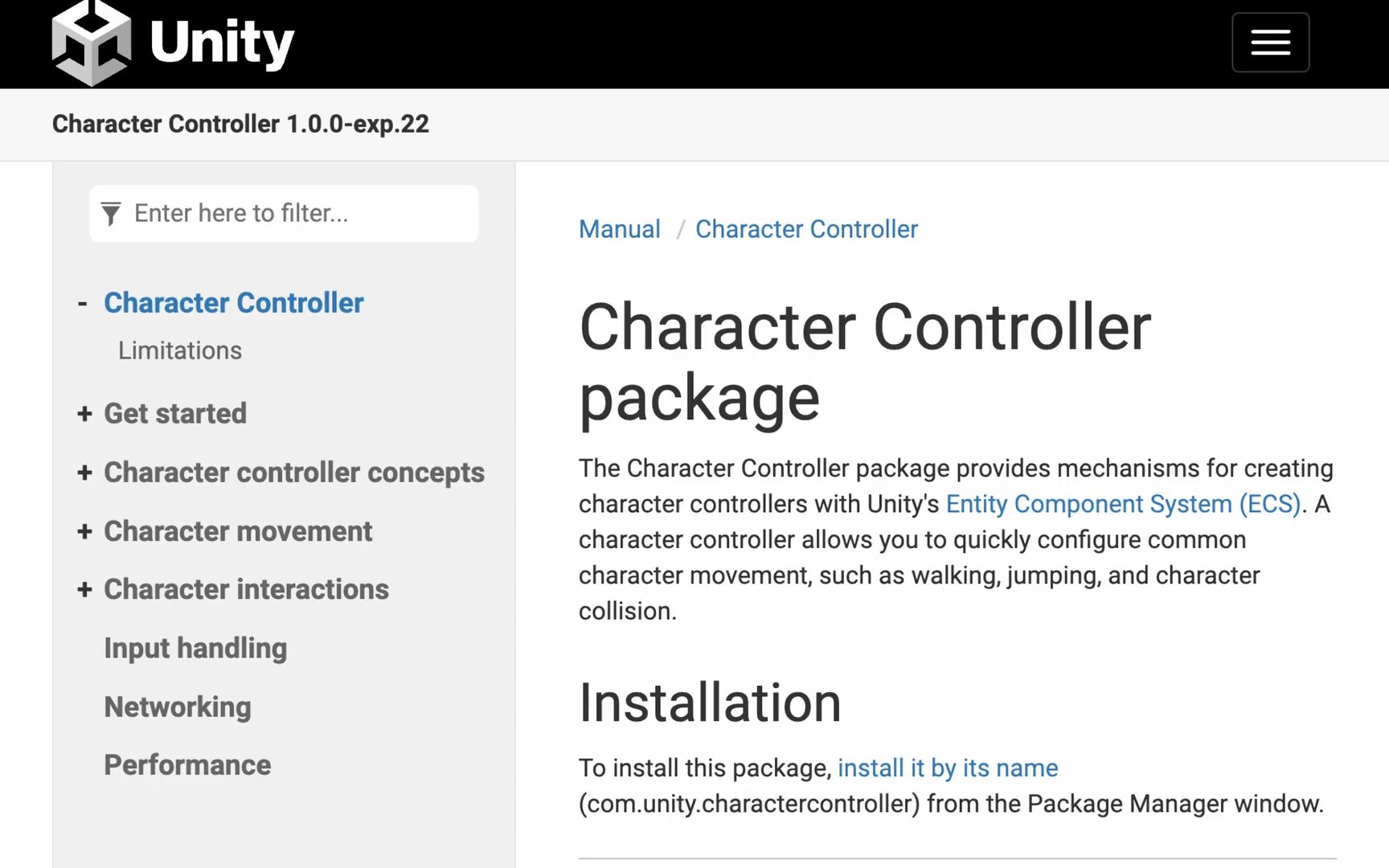Open the Performance page
The image size is (1389, 868).
[187, 765]
